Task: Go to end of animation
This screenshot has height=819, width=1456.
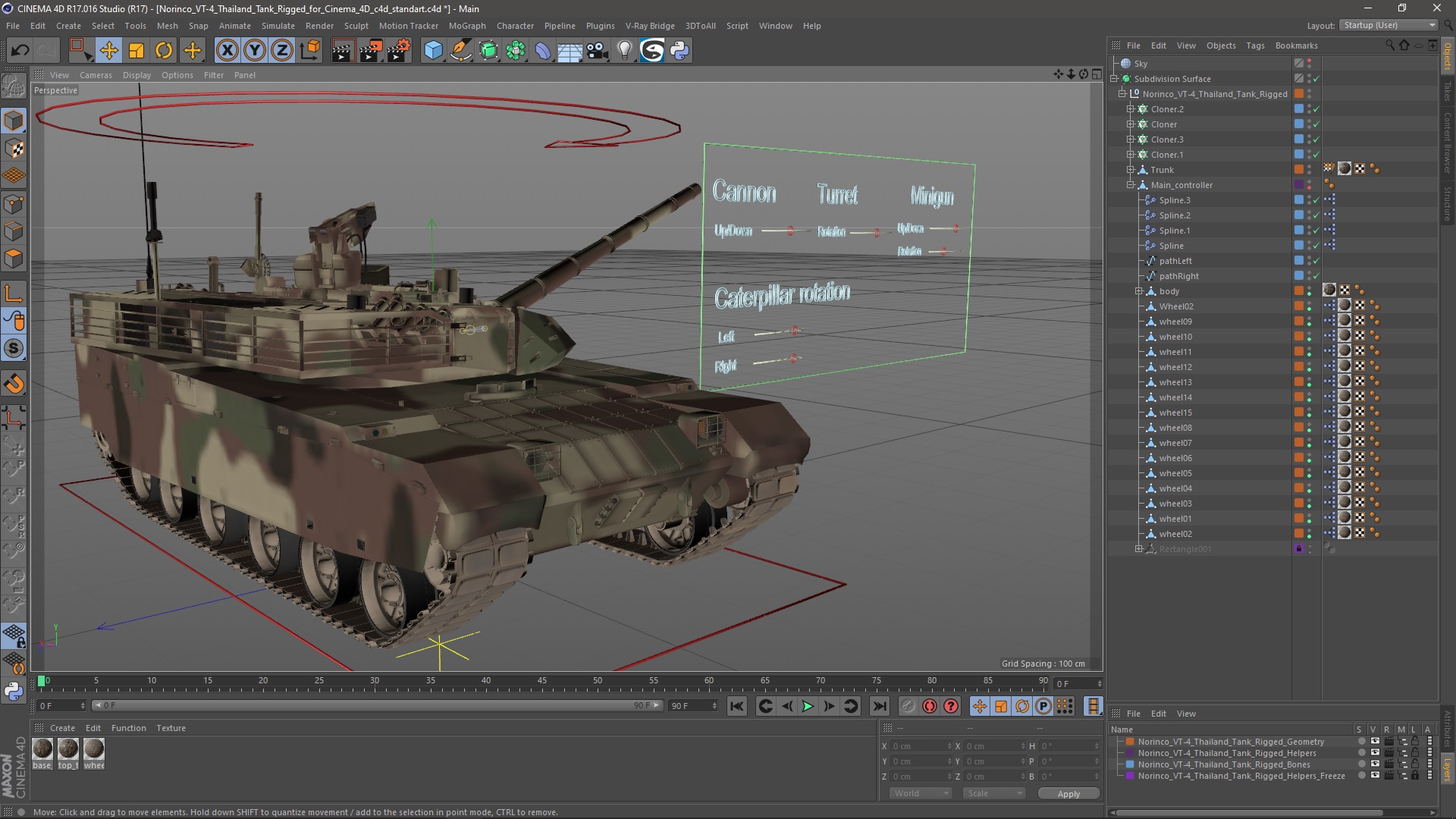Action: (879, 706)
